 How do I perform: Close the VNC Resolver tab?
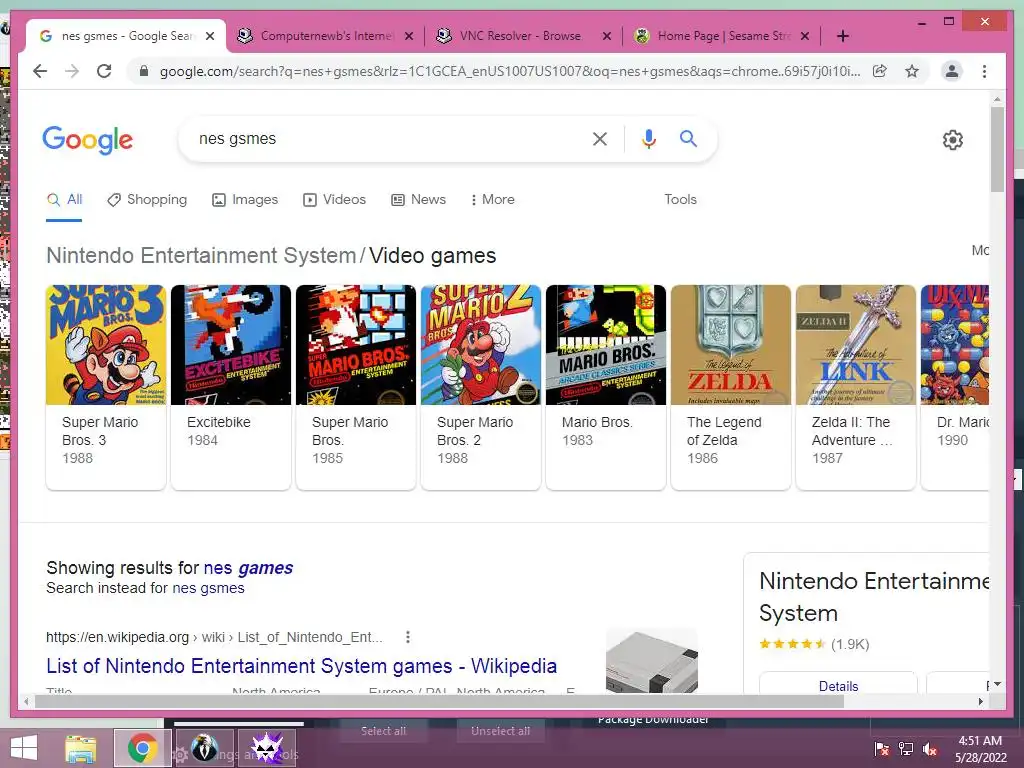pos(607,36)
